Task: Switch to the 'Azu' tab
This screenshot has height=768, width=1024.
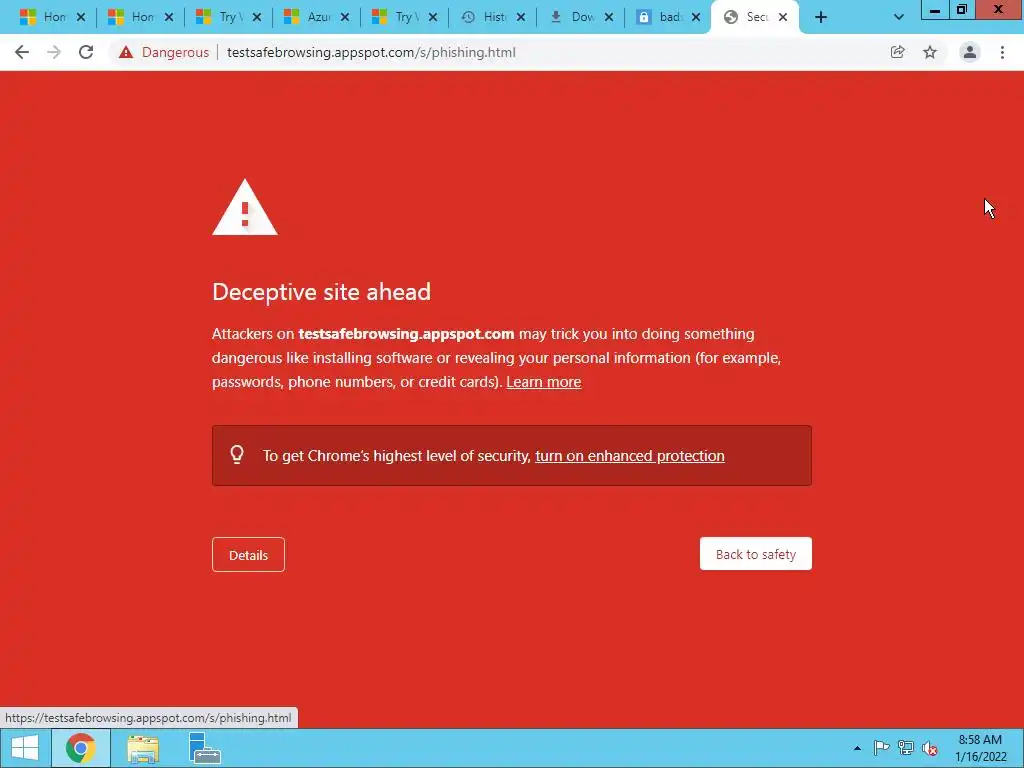Action: tap(308, 17)
